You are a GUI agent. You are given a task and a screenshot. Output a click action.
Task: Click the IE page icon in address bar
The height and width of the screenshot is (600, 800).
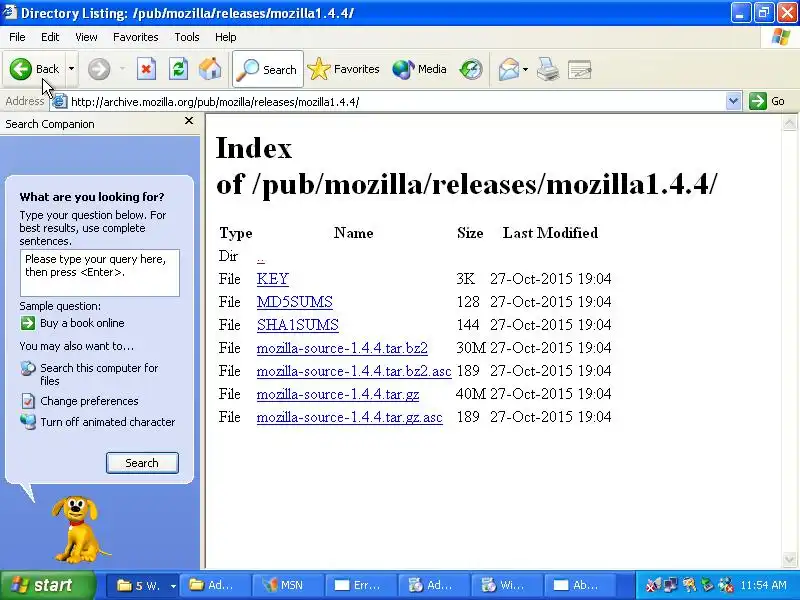point(59,102)
